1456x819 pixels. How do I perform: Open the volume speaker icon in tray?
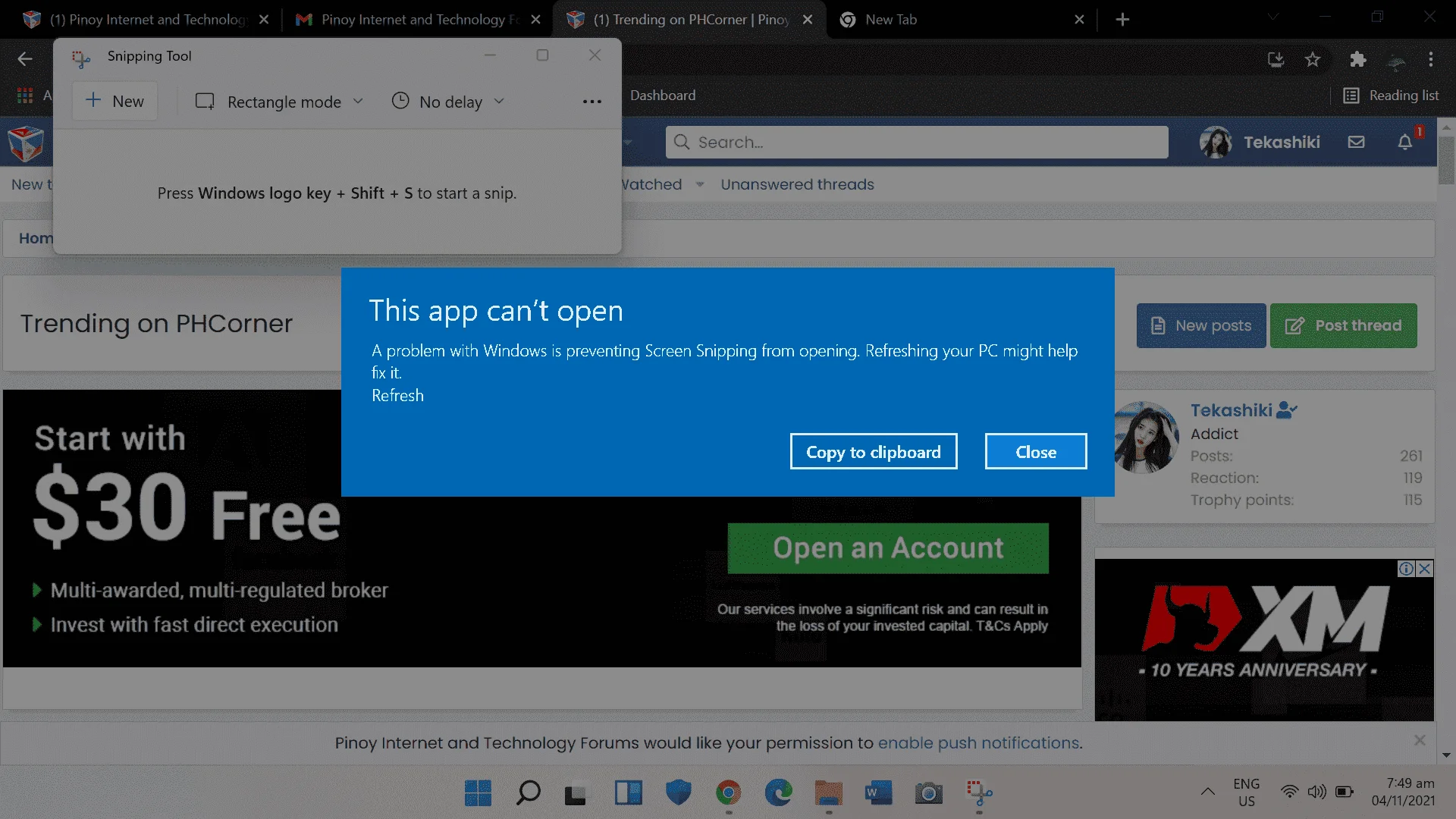click(x=1316, y=792)
